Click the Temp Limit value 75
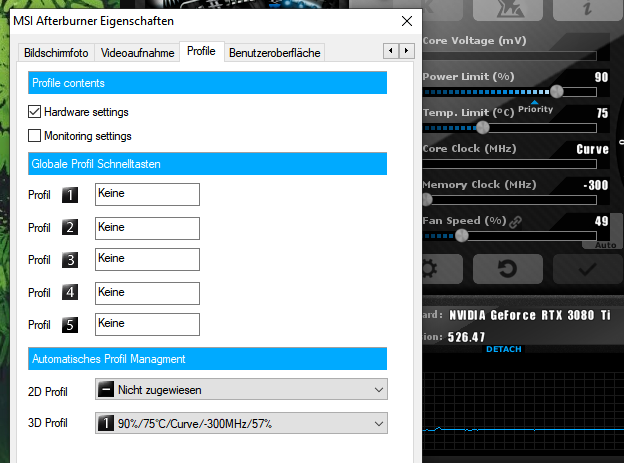 [x=602, y=113]
